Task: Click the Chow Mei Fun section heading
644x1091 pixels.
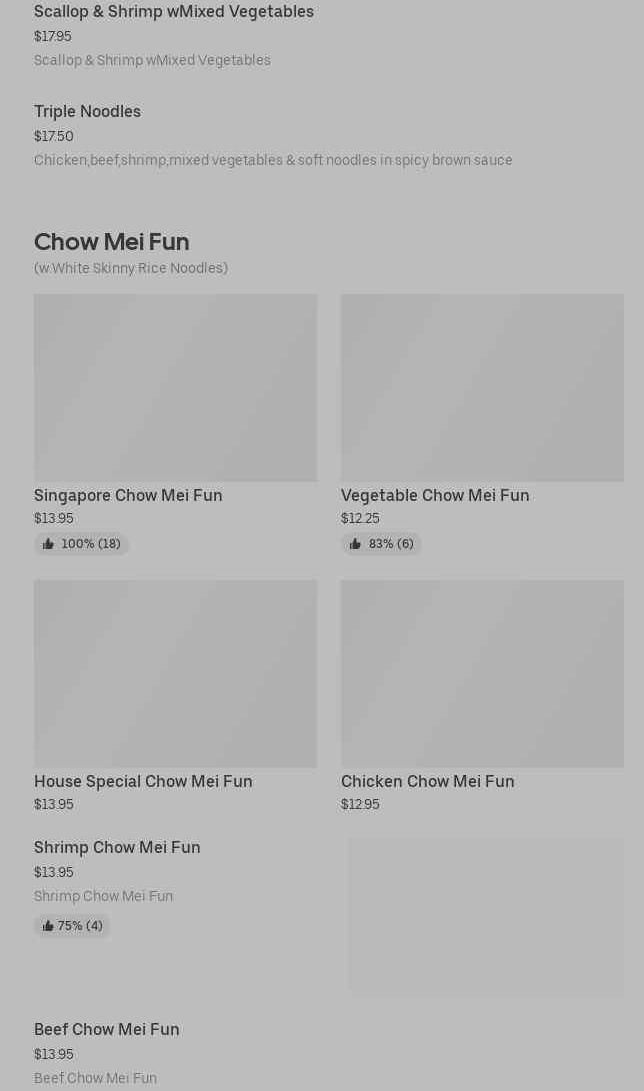Action: coord(111,242)
